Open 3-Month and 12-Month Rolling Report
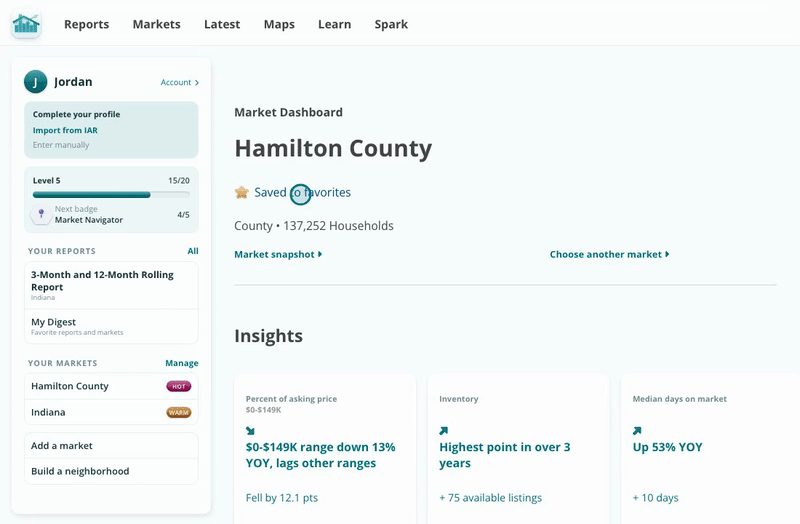The image size is (800, 524). pos(111,285)
